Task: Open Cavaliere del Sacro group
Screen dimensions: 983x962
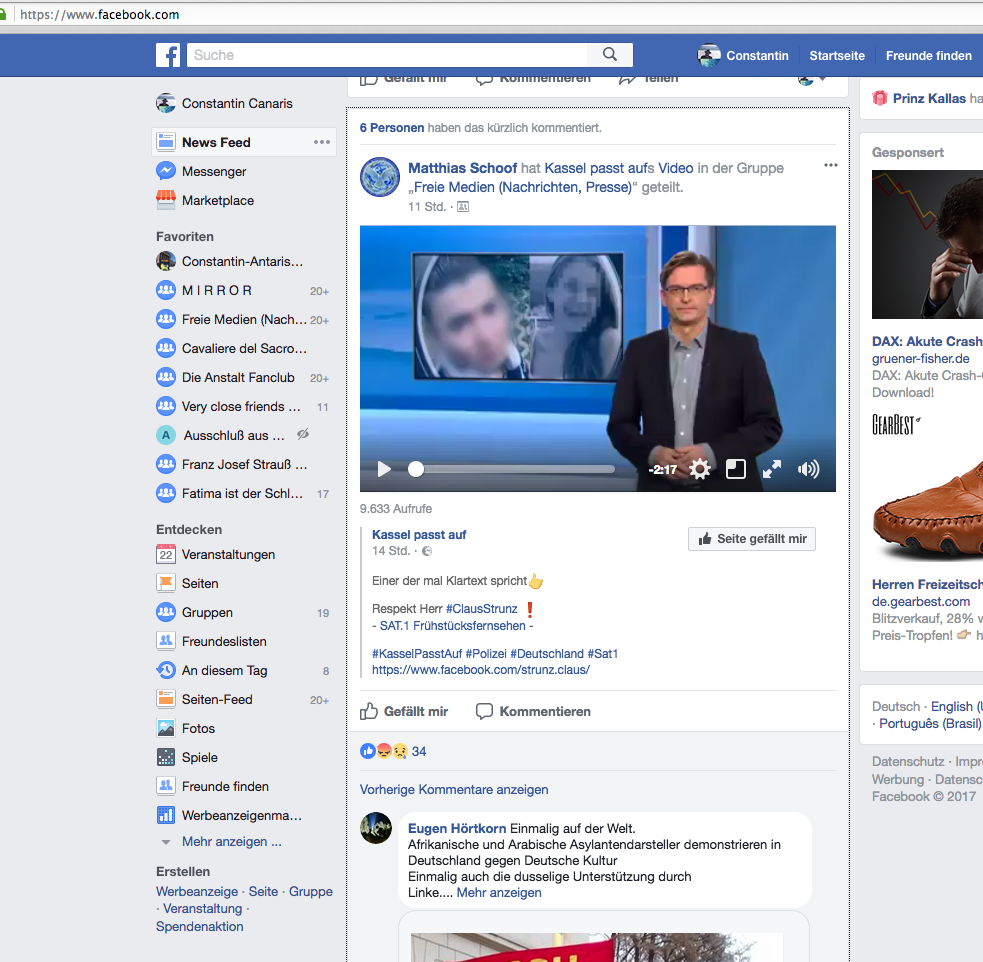Action: click(x=243, y=348)
